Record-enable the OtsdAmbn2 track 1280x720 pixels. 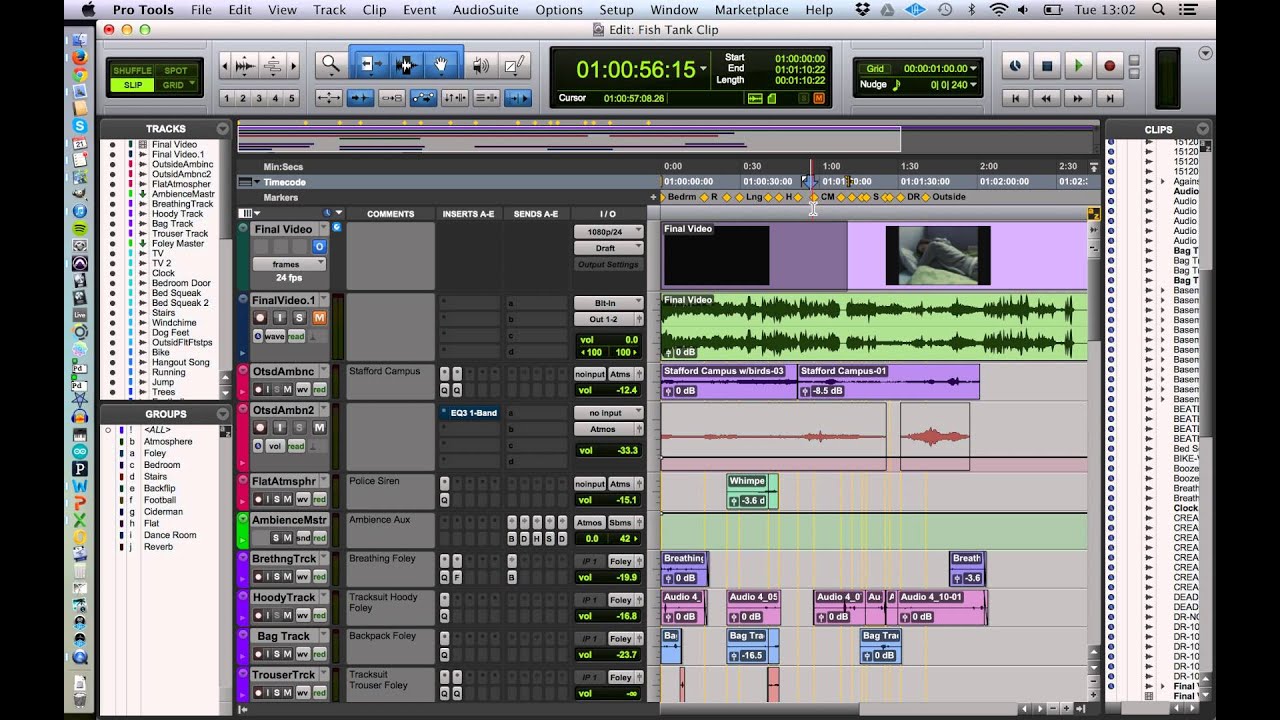click(x=259, y=428)
